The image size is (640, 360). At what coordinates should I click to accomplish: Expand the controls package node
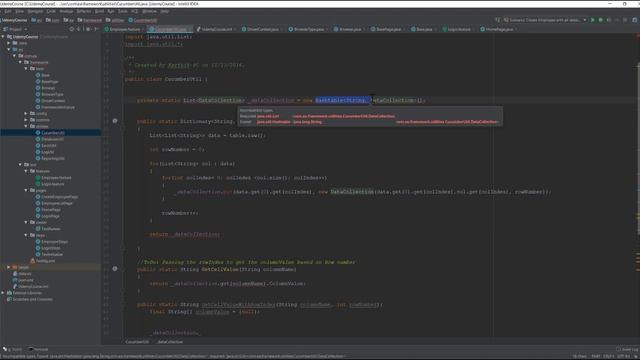[x=26, y=120]
